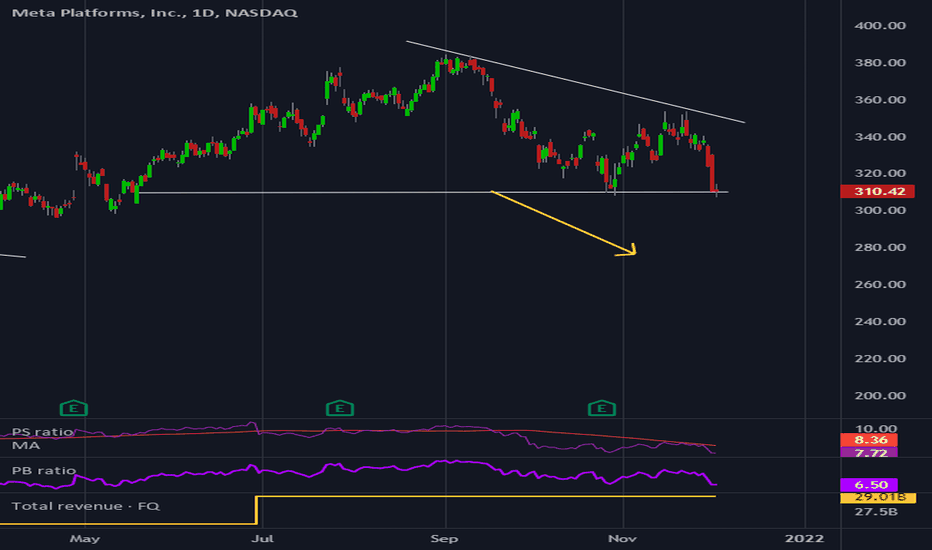Screen dimensions: 932x550
Task: Click the Meta Platforms chart title
Action: 155,12
